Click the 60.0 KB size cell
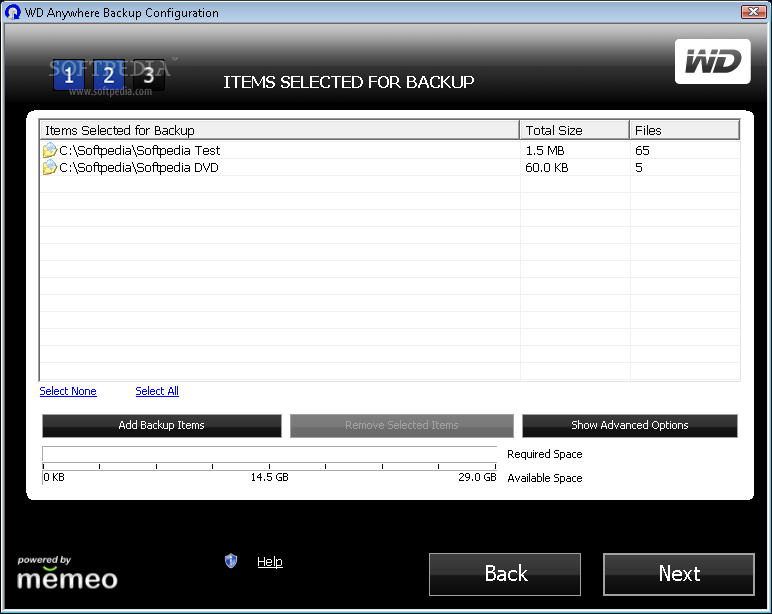Screen dimensions: 772x614 tap(547, 167)
